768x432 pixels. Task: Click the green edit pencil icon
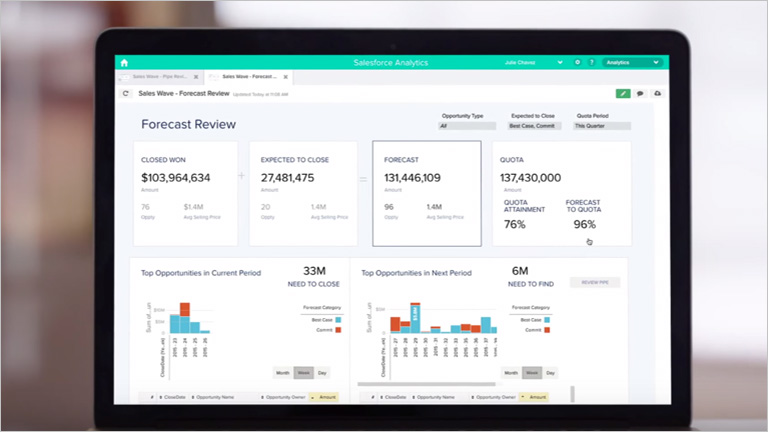tap(623, 93)
